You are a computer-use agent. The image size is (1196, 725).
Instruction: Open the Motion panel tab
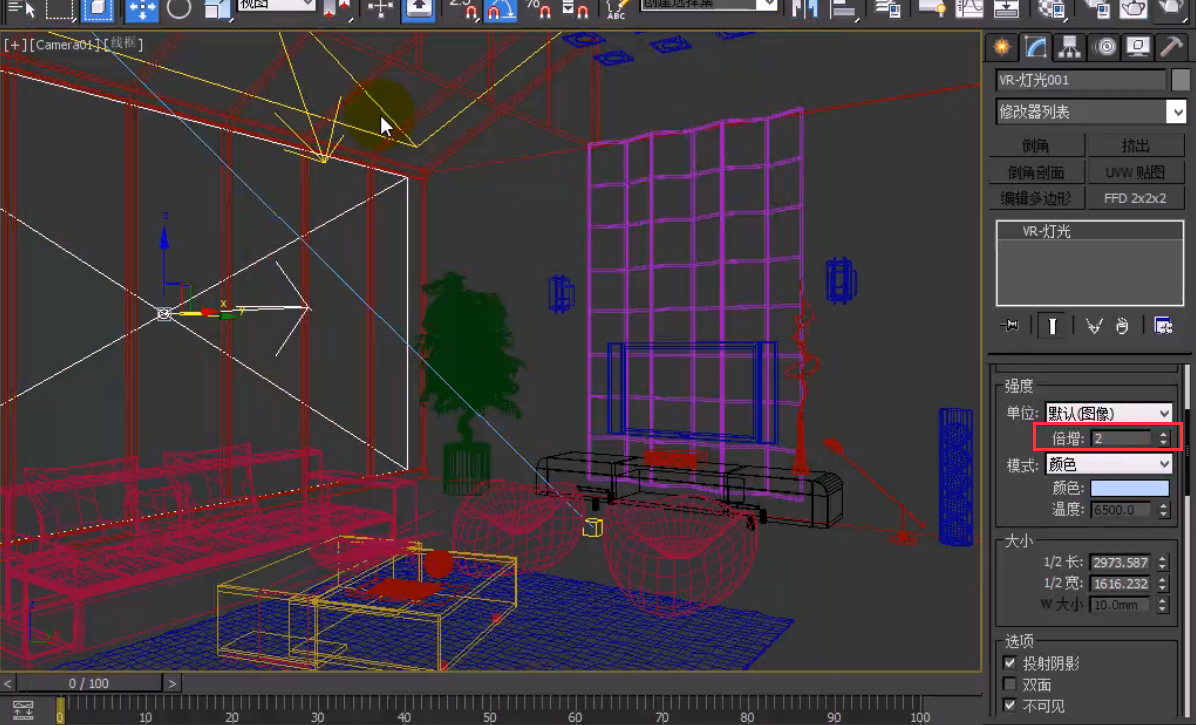1104,47
